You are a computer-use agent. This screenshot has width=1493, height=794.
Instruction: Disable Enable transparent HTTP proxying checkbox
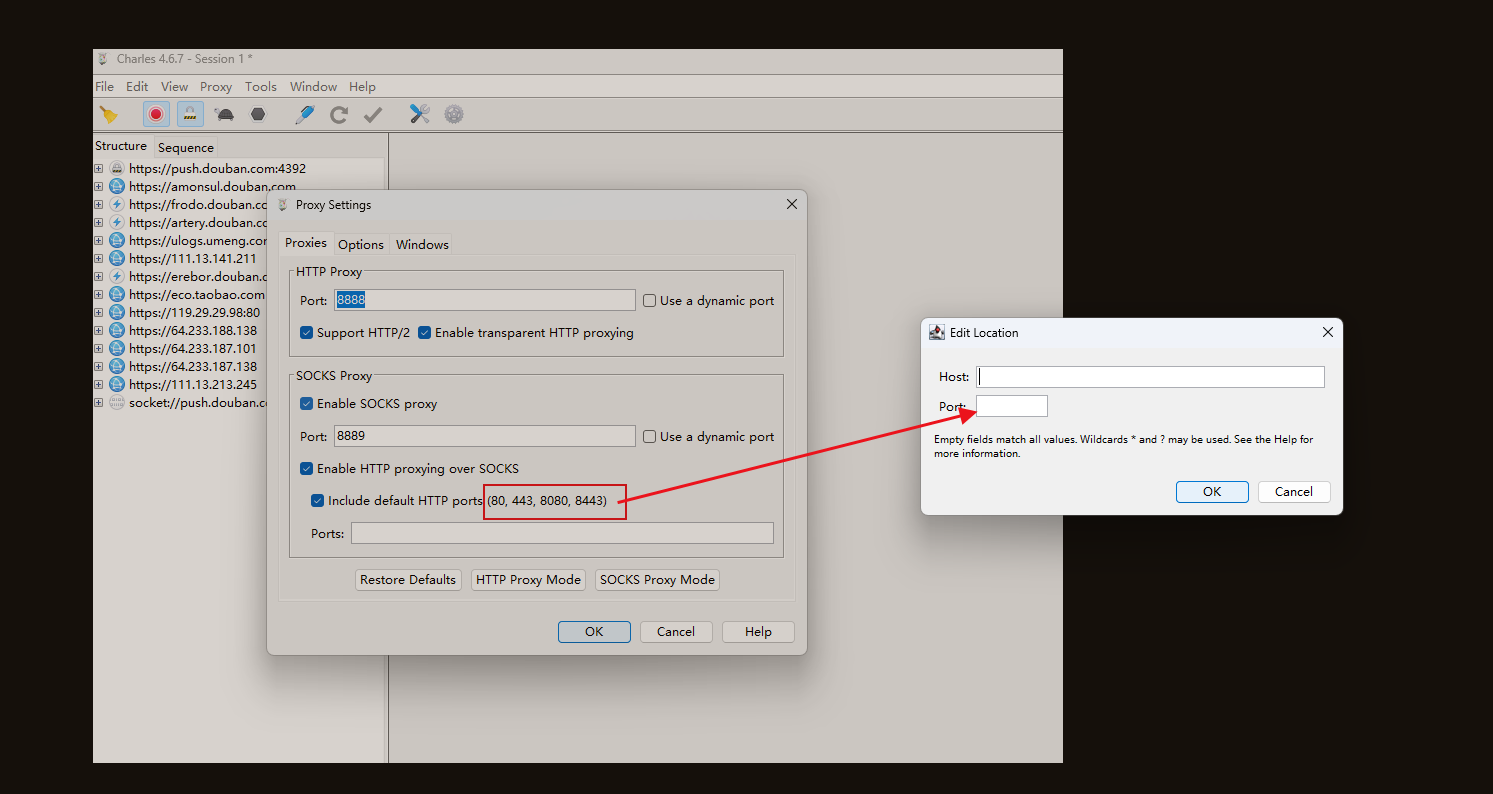[x=425, y=333]
